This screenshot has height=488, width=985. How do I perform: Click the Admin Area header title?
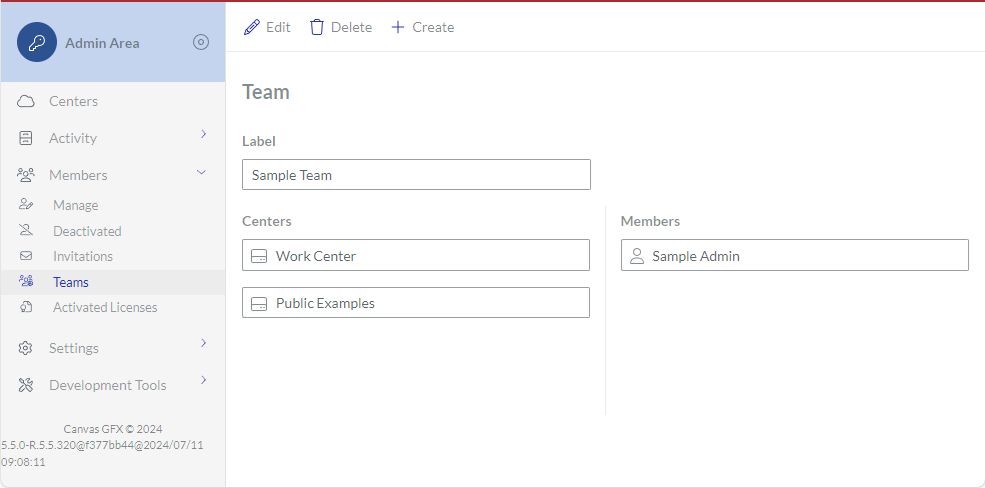click(x=102, y=43)
